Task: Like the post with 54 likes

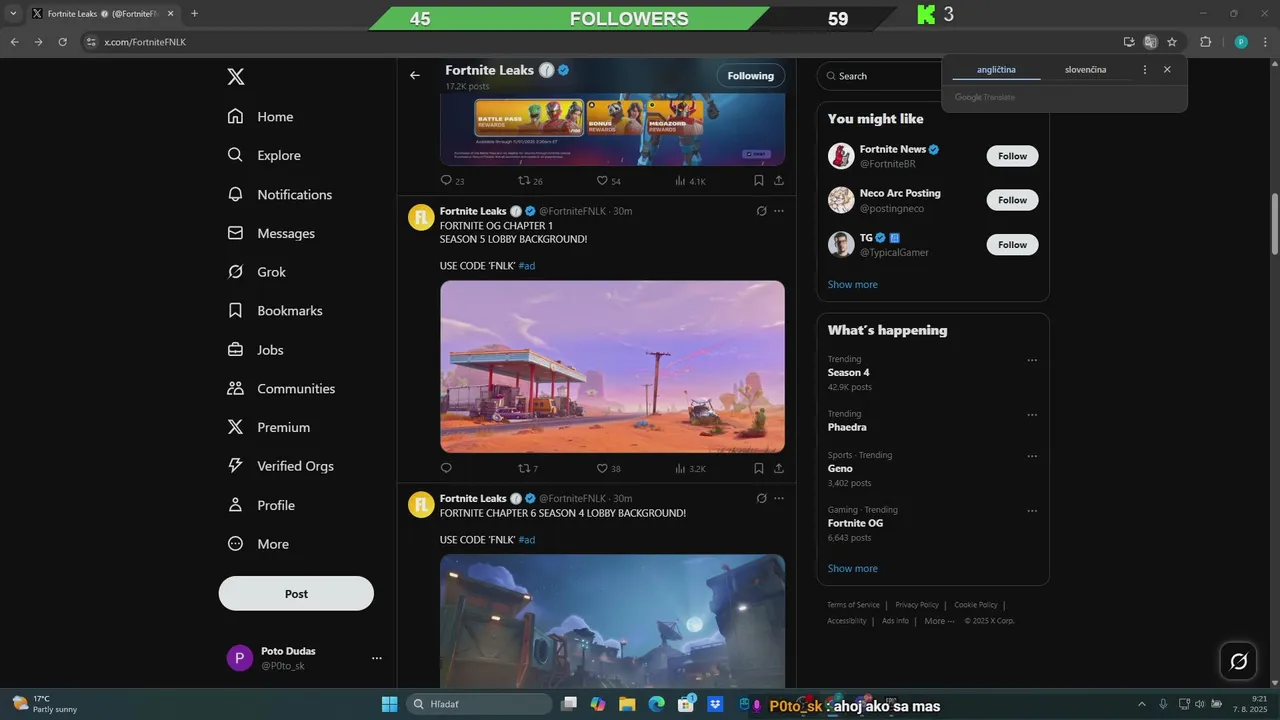Action: click(x=608, y=181)
